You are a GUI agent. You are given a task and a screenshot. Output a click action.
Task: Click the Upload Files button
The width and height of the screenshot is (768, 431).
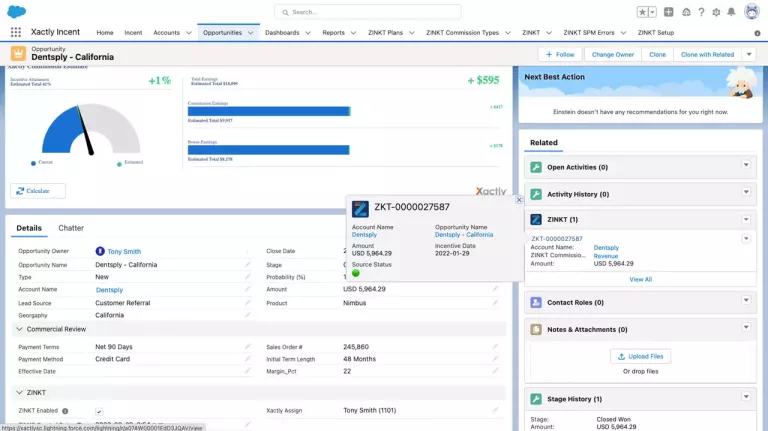640,357
